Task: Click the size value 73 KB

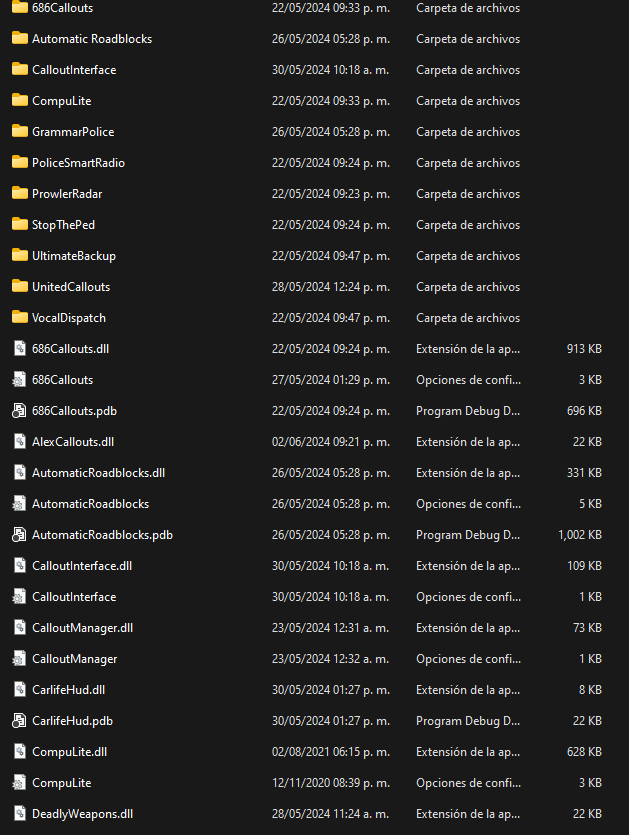Action: click(x=587, y=627)
